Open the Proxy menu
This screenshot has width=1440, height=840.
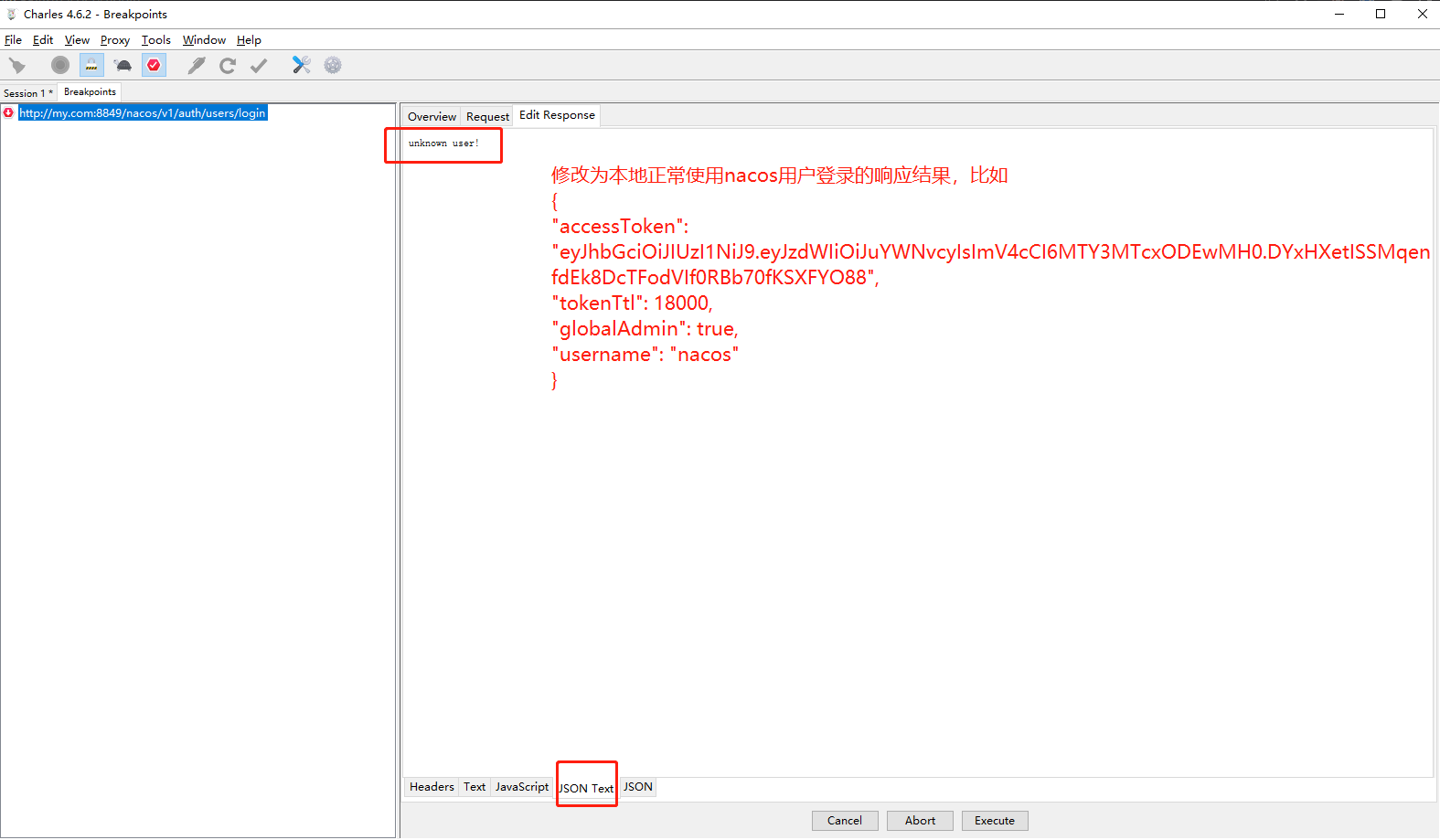click(115, 40)
